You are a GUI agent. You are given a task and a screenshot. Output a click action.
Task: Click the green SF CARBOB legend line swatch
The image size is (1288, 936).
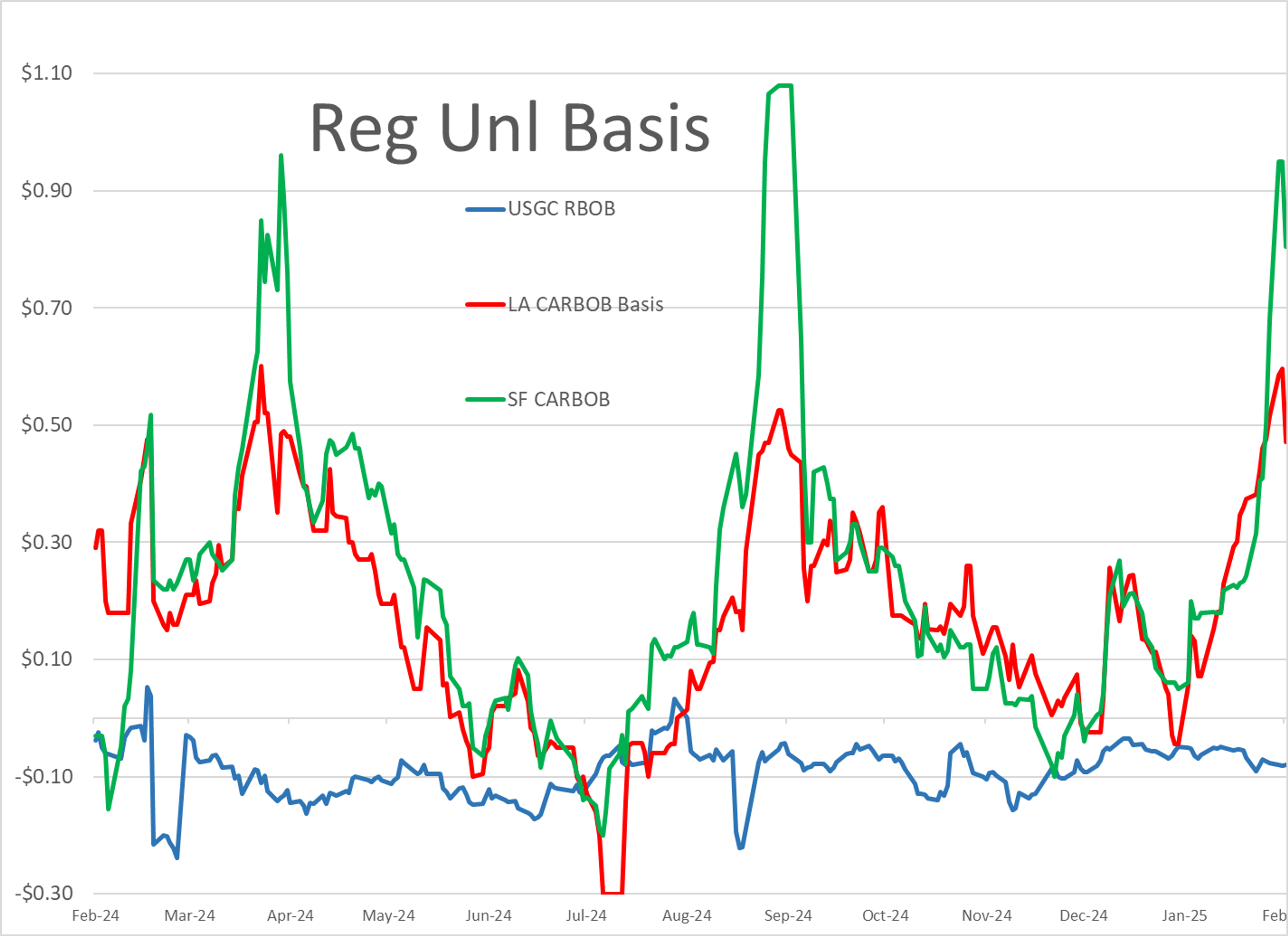point(485,400)
